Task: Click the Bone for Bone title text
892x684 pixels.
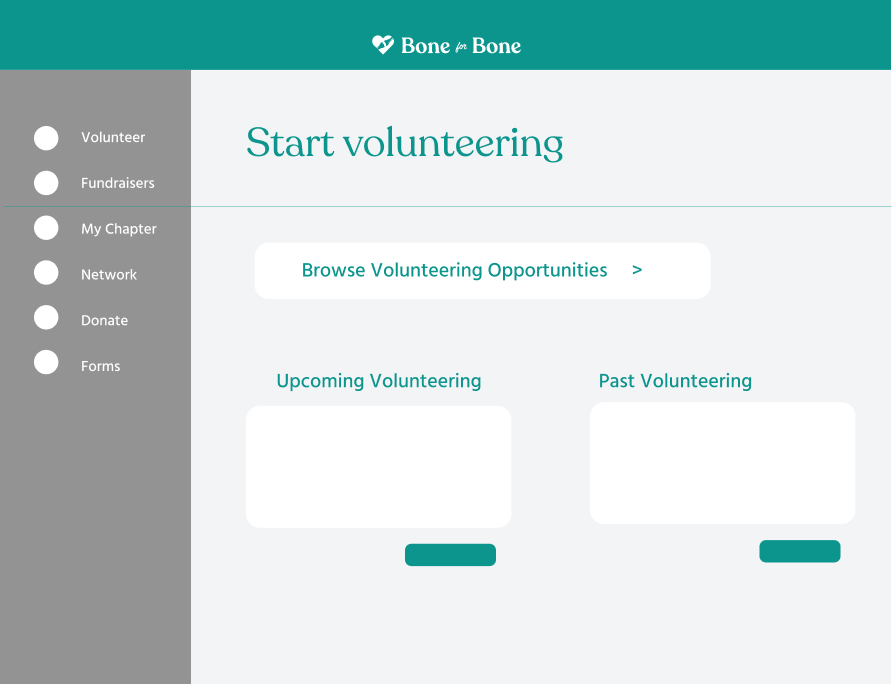Action: pyautogui.click(x=461, y=46)
